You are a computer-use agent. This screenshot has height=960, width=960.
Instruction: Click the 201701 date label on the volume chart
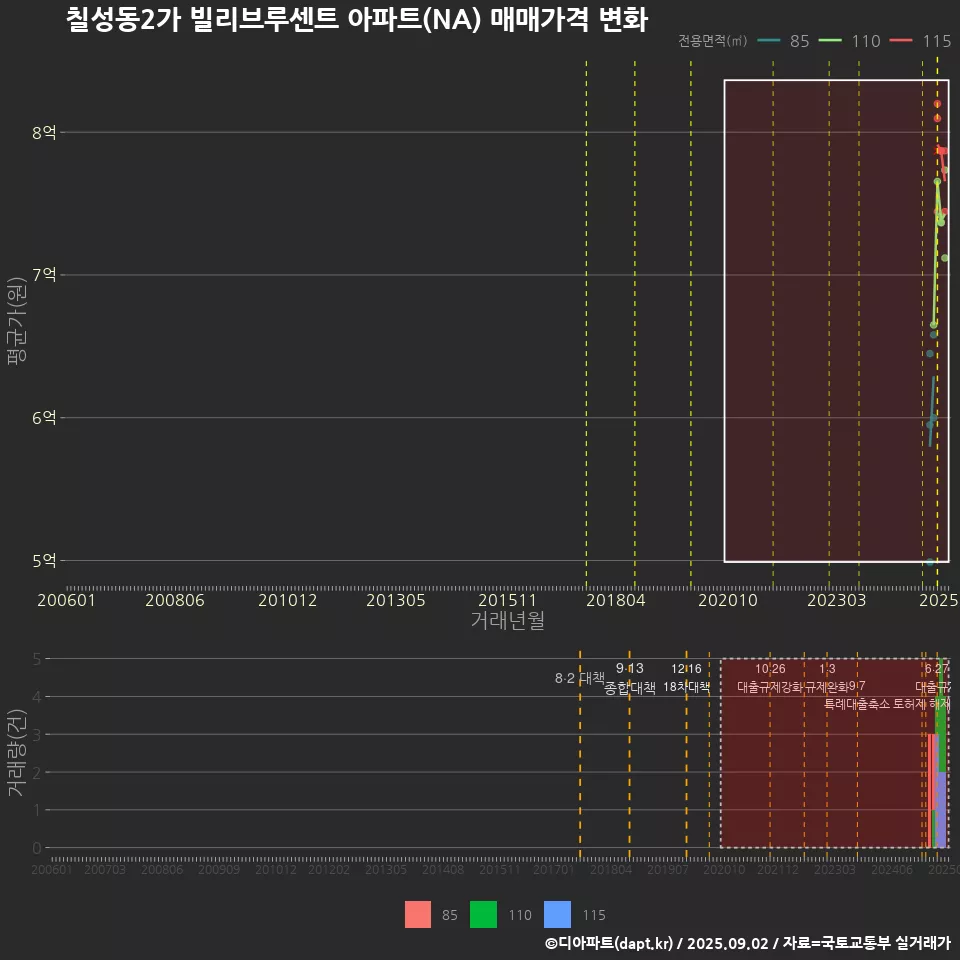pyautogui.click(x=553, y=869)
